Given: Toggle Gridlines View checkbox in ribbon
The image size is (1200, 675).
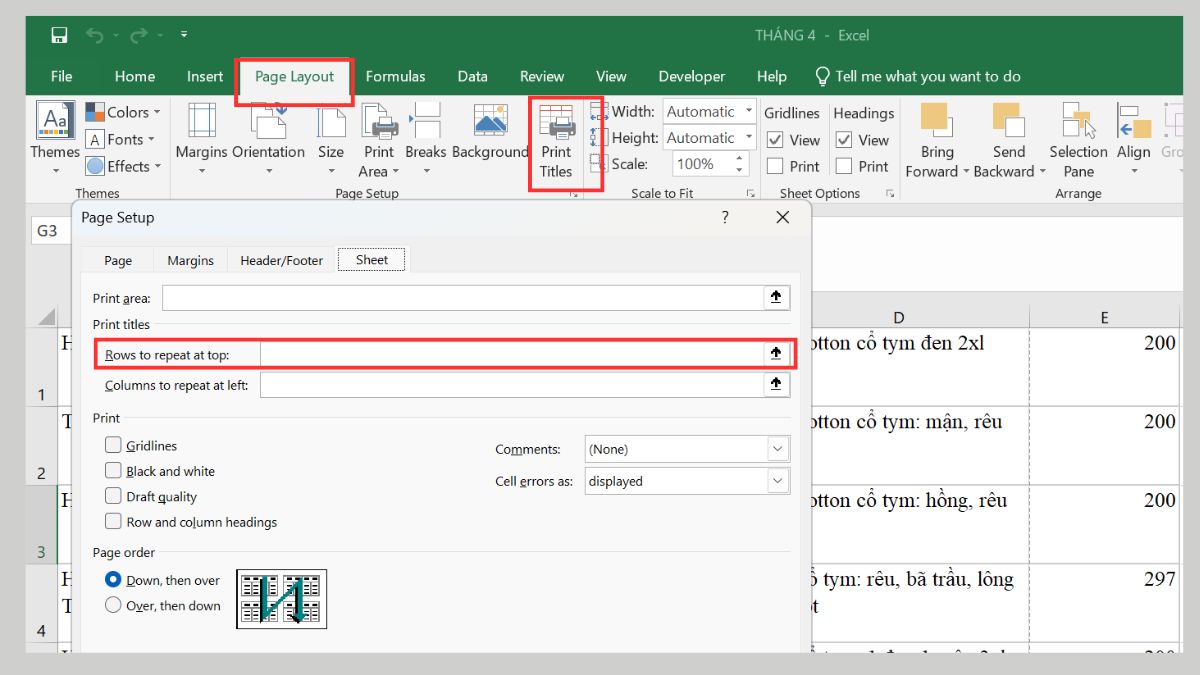Looking at the screenshot, I should (x=775, y=141).
